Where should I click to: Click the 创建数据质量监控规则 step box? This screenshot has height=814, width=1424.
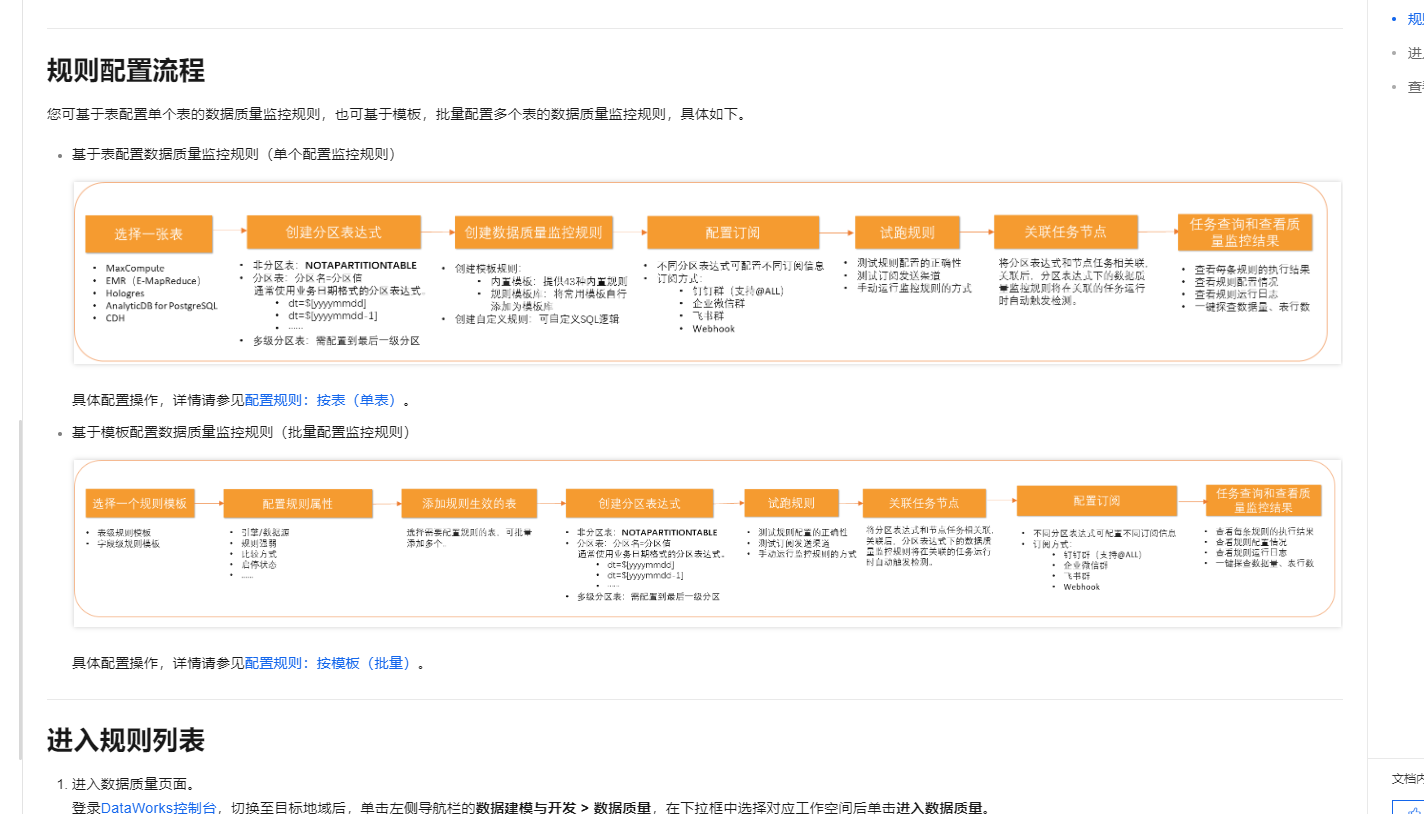pyautogui.click(x=533, y=233)
